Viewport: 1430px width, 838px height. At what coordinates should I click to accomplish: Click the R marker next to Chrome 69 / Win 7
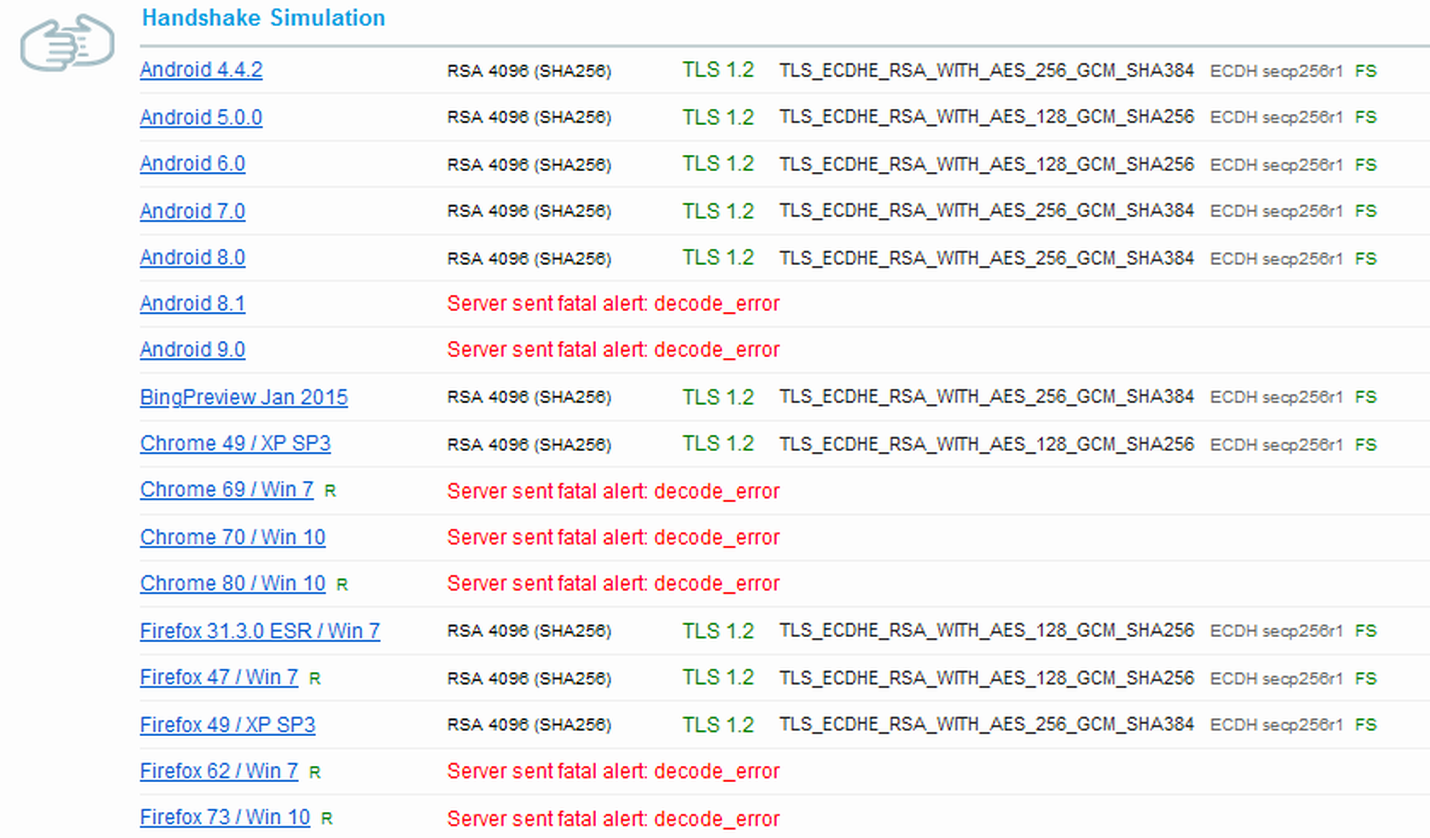point(330,492)
